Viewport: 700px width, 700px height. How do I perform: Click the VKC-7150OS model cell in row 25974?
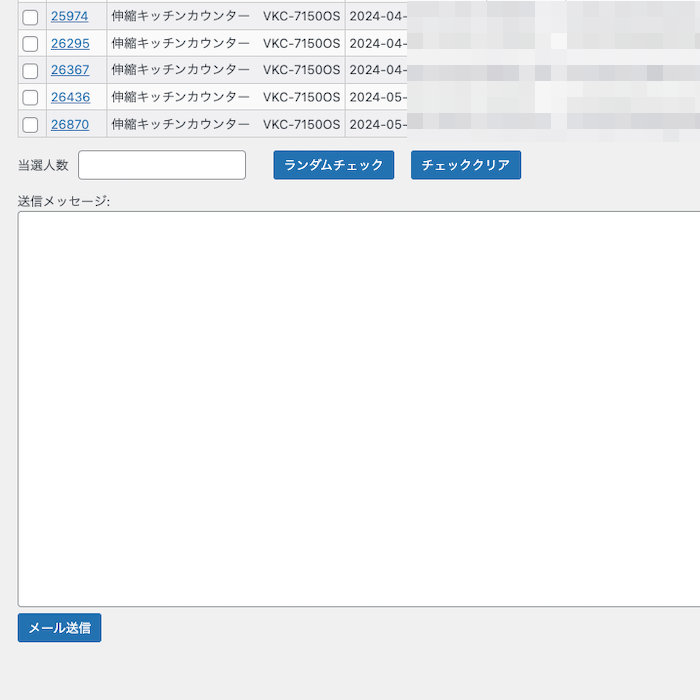[301, 16]
